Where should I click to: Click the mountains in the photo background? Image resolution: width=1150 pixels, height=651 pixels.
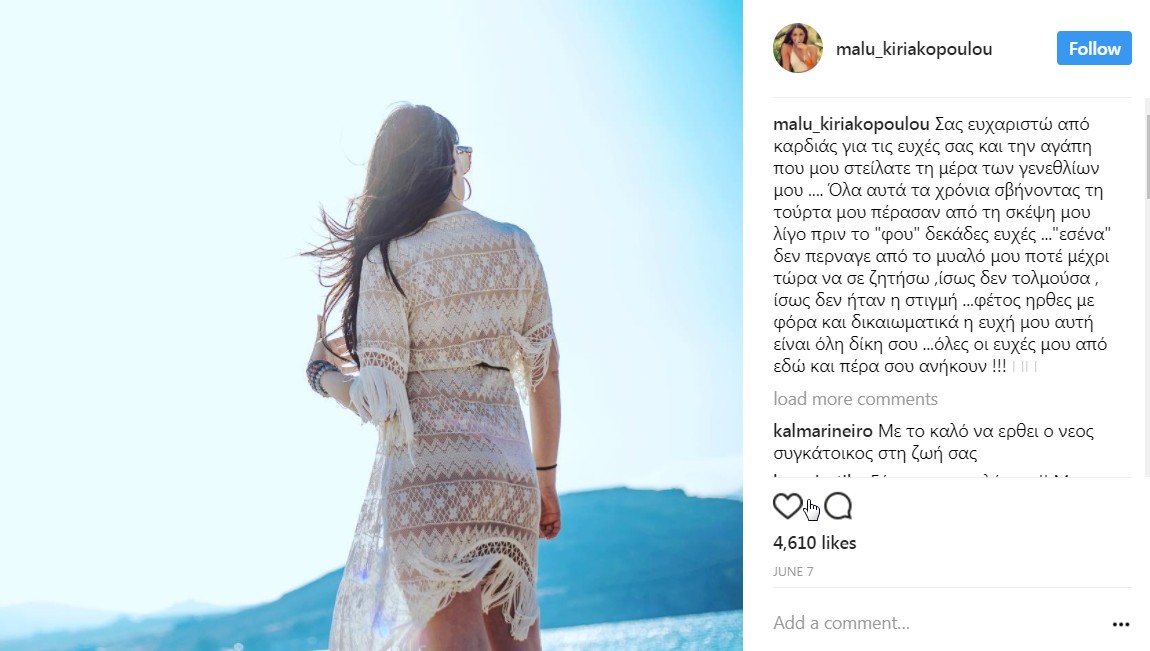pos(645,535)
